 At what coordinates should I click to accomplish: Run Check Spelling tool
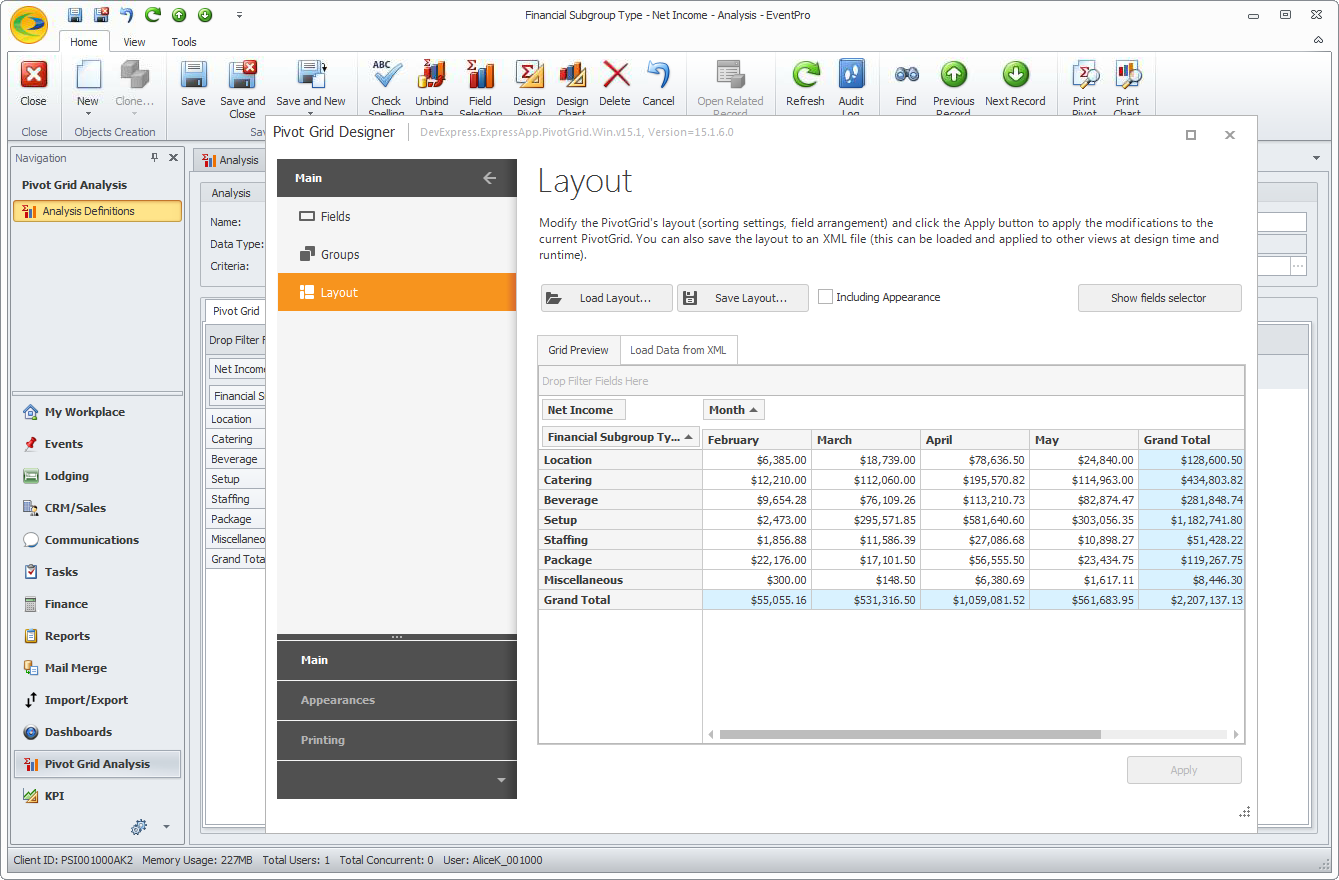coord(386,76)
